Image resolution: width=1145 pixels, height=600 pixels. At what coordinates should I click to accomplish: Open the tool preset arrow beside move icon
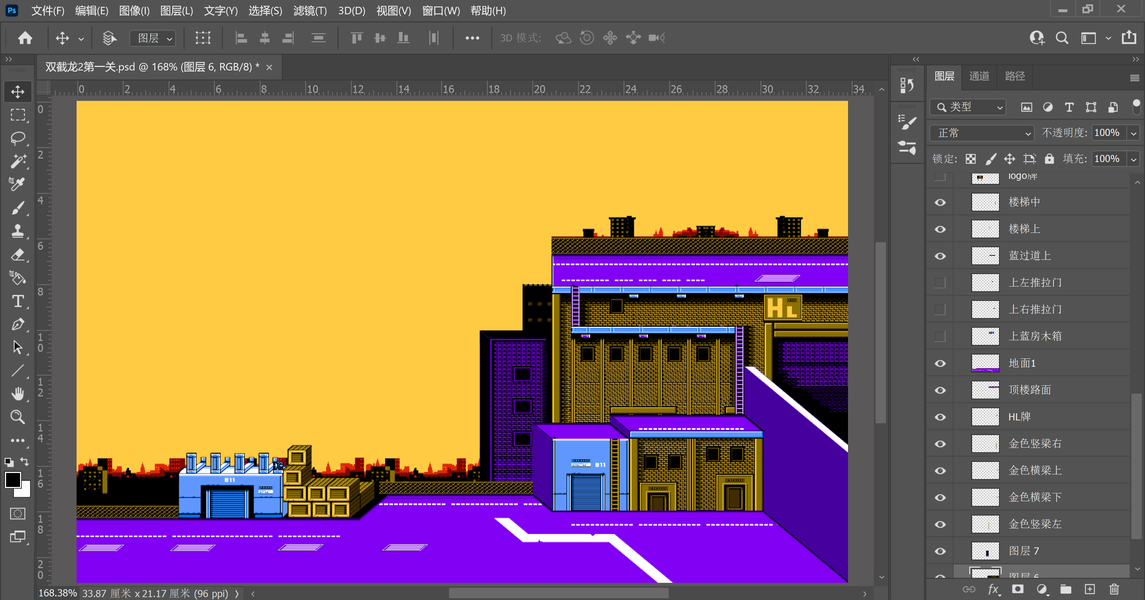(x=80, y=39)
